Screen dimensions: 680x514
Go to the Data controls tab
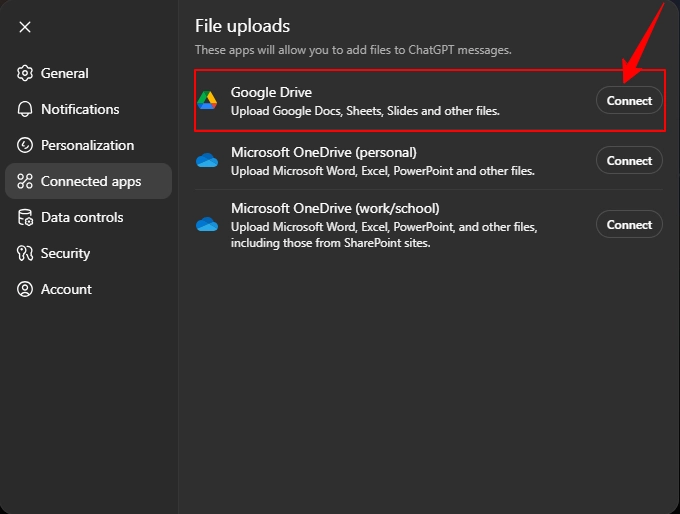click(88, 217)
